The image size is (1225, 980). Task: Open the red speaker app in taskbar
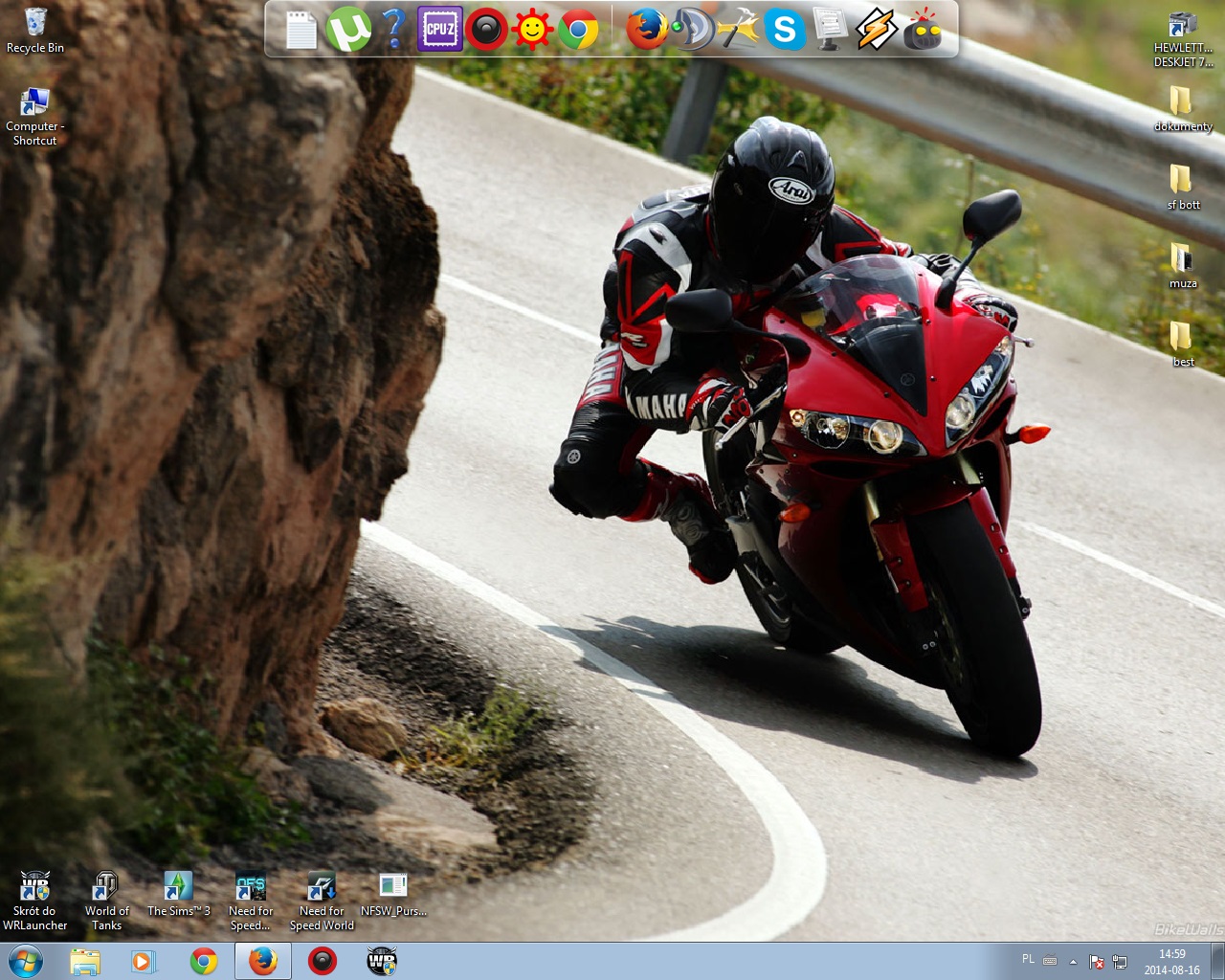pyautogui.click(x=323, y=961)
